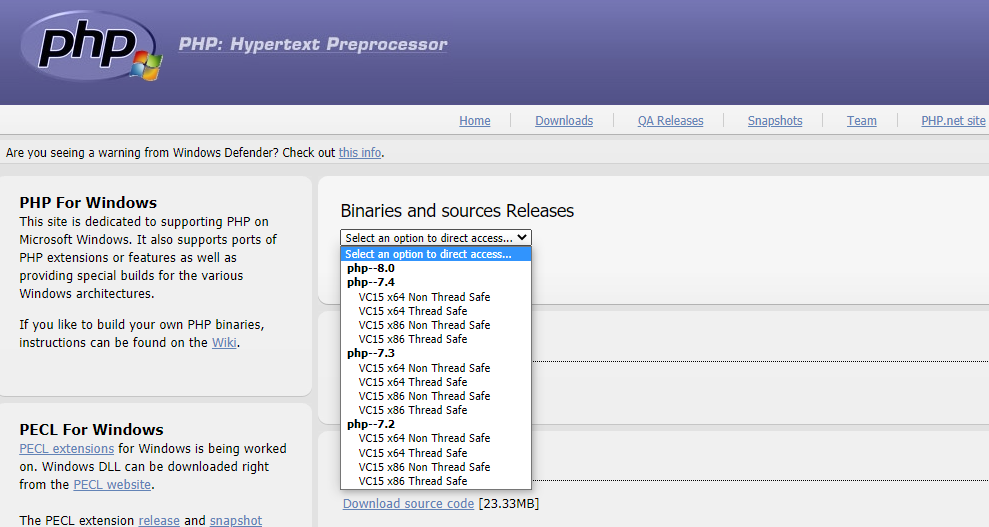Open the PECL extension release link
The width and height of the screenshot is (989, 527).
(159, 520)
